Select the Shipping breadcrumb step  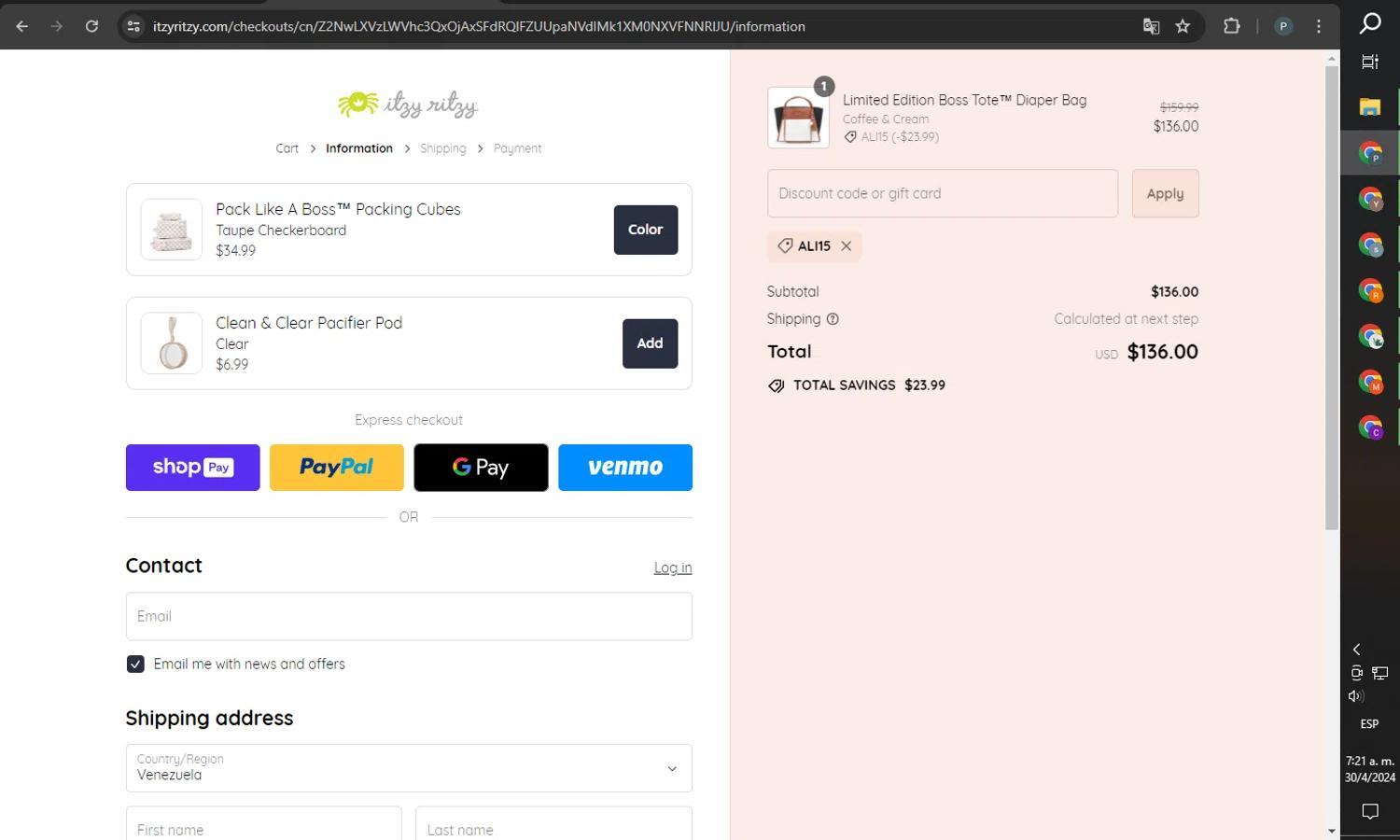[442, 148]
